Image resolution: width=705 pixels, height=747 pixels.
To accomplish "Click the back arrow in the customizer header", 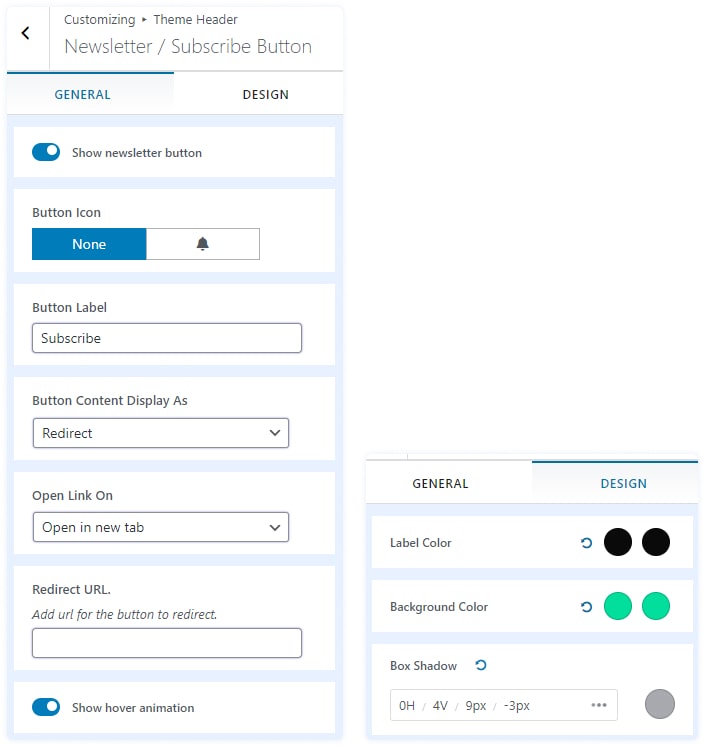I will pos(26,33).
